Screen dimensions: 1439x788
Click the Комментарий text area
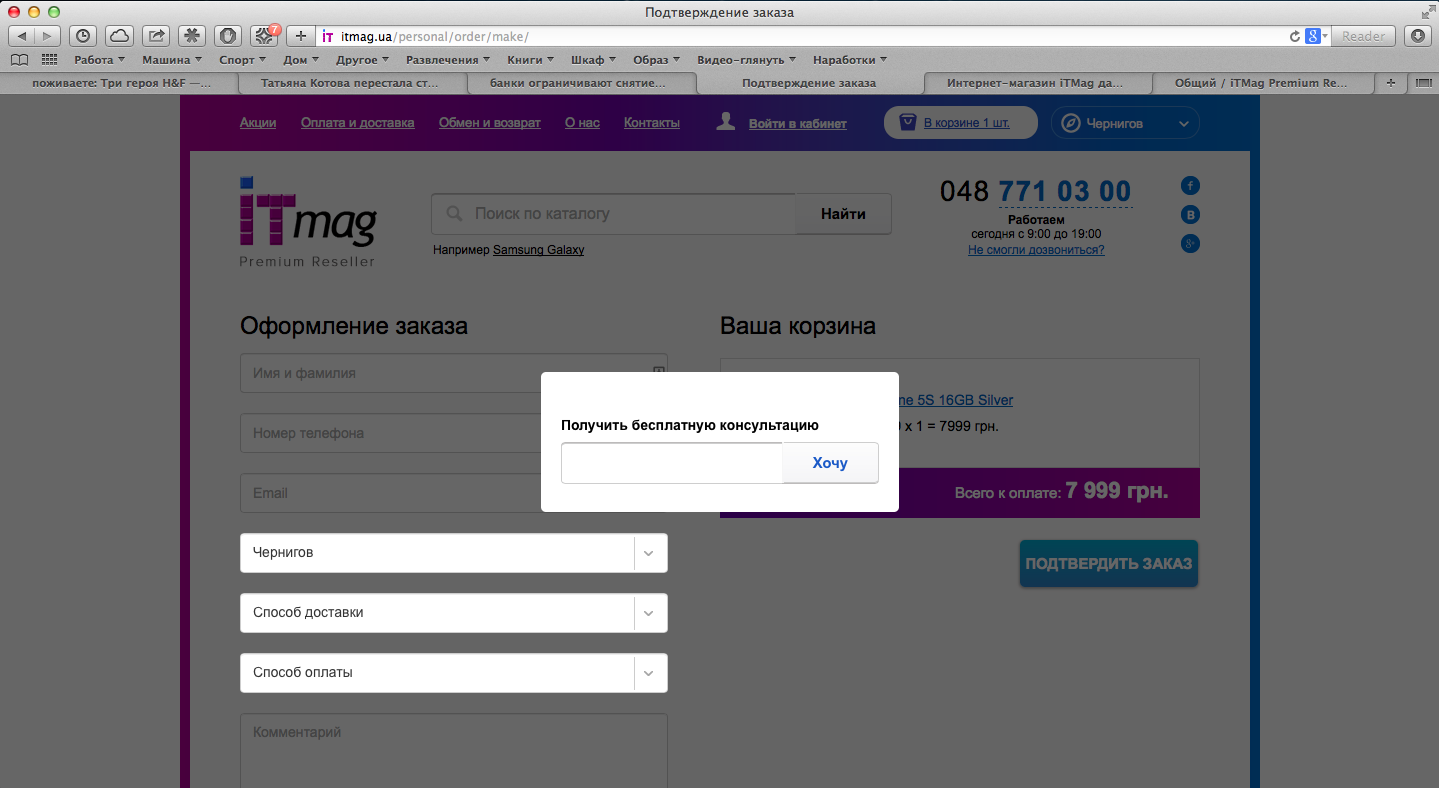(x=454, y=750)
